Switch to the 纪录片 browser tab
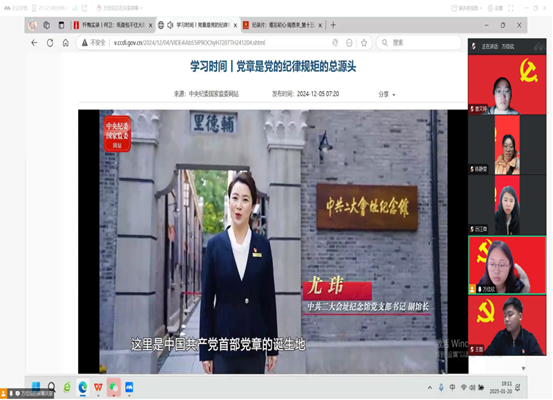 pos(282,25)
